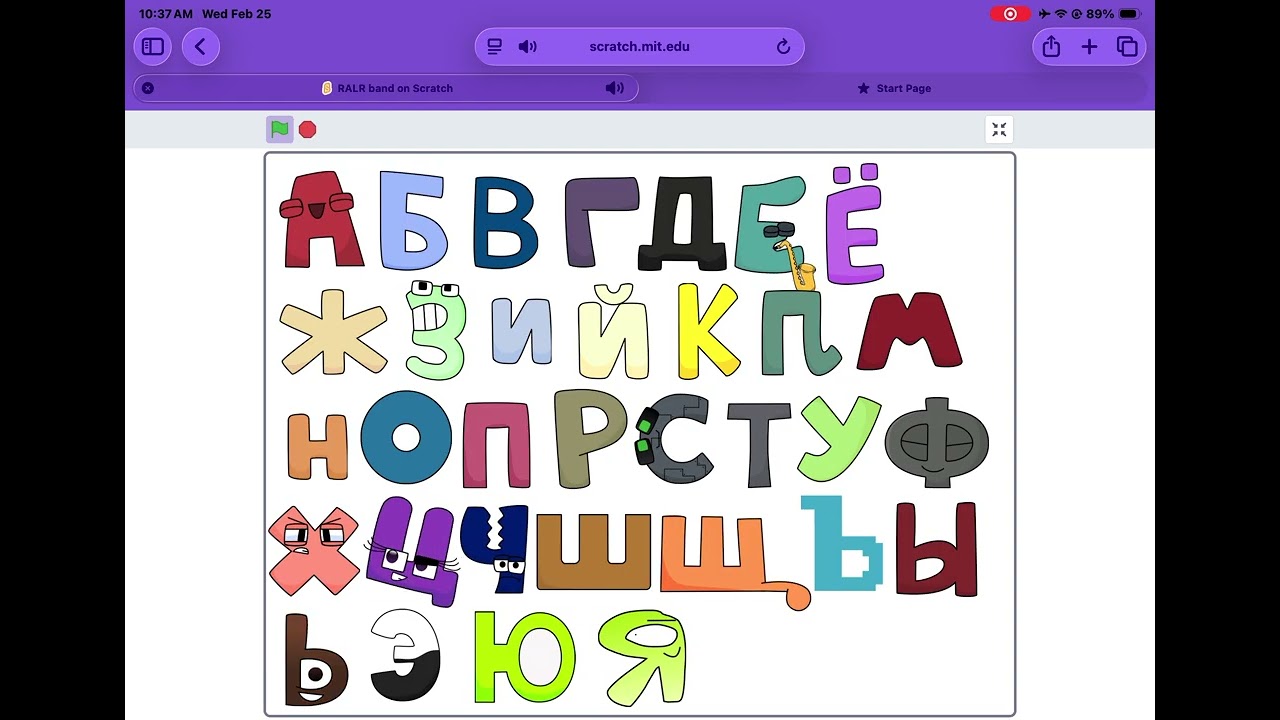Click the gray letter С with green eyes
1280x720 pixels.
click(x=675, y=438)
